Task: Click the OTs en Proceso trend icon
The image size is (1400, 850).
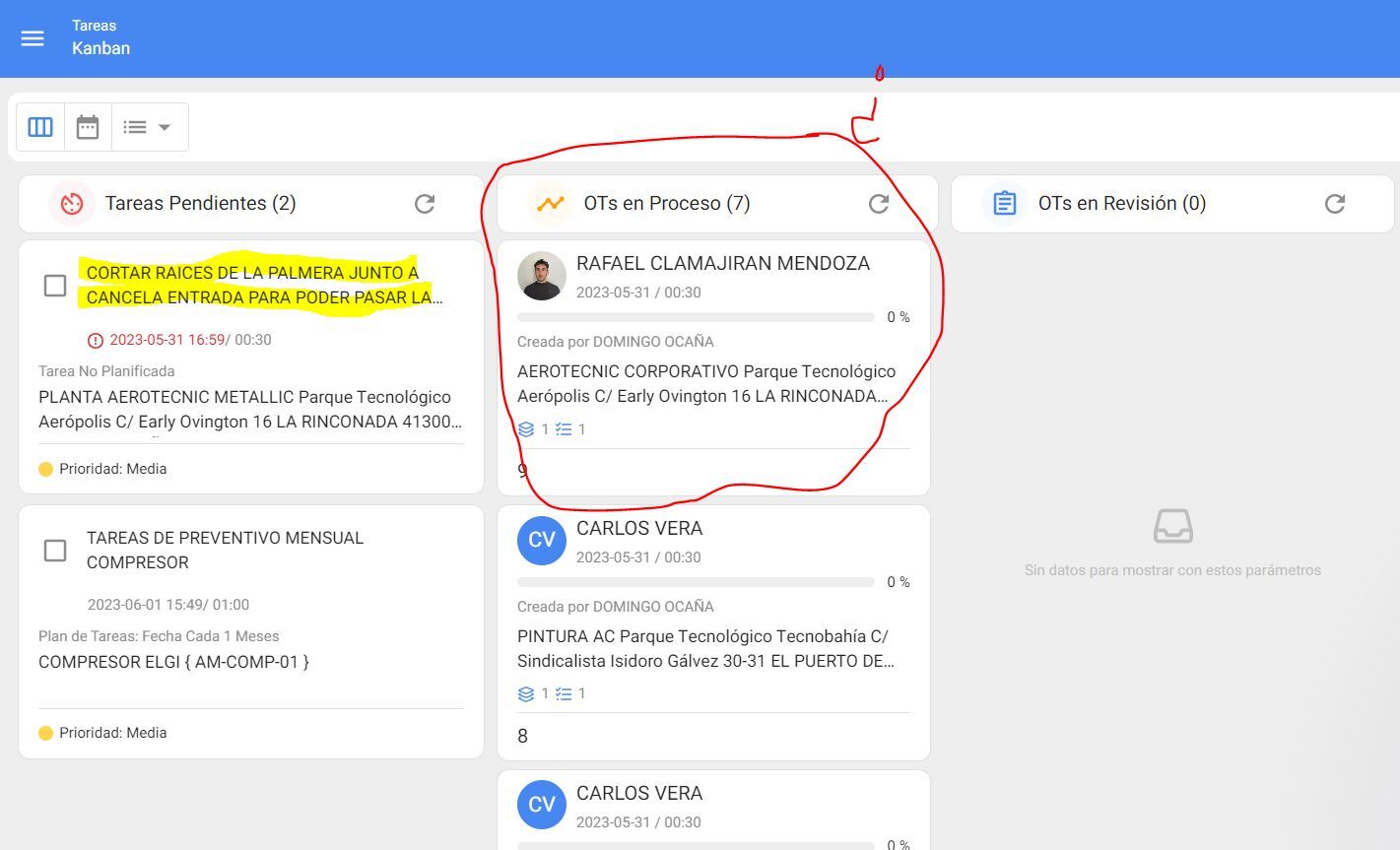Action: 551,204
